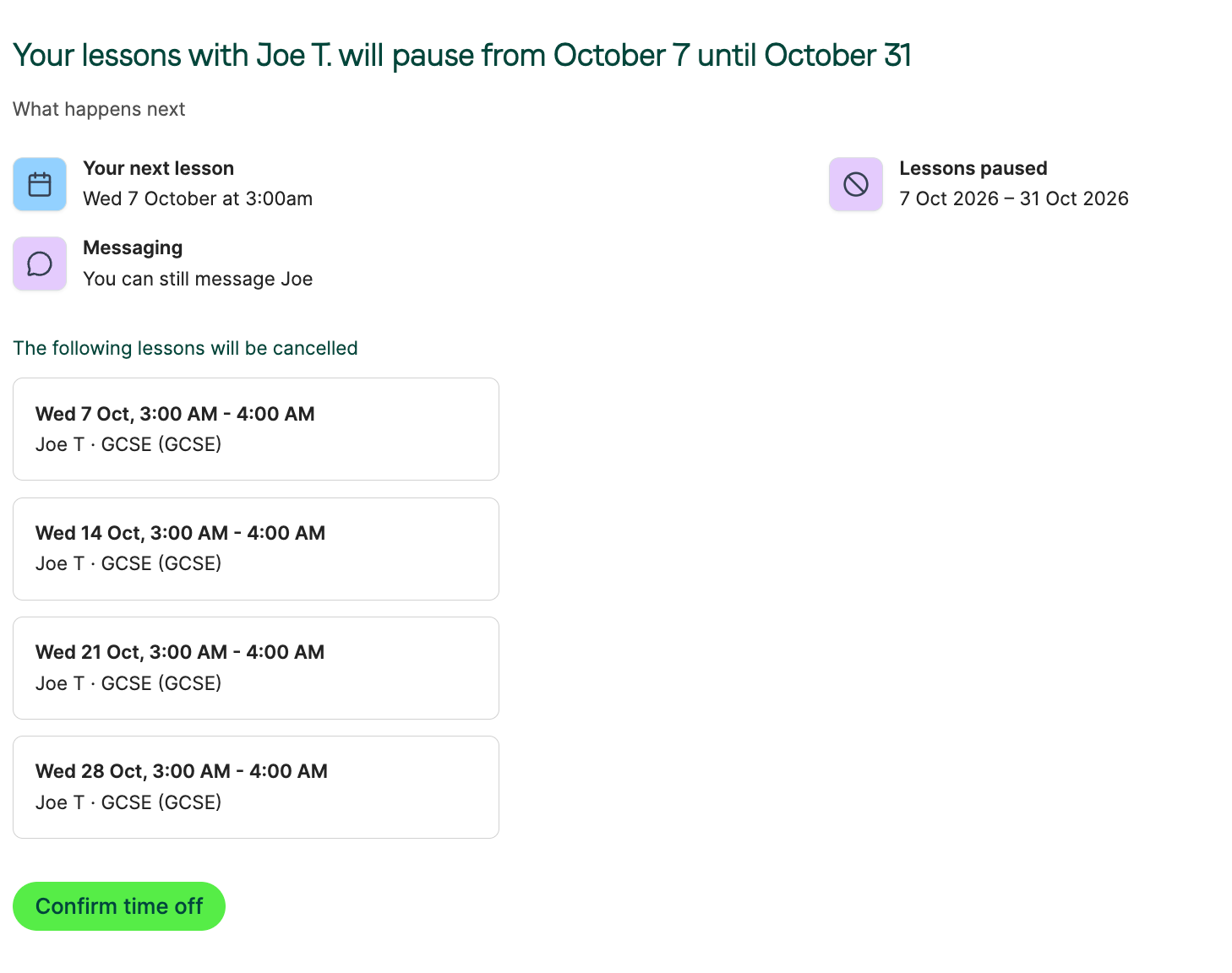The height and width of the screenshot is (973, 1232).
Task: Click the 'Messaging' label
Action: click(133, 247)
